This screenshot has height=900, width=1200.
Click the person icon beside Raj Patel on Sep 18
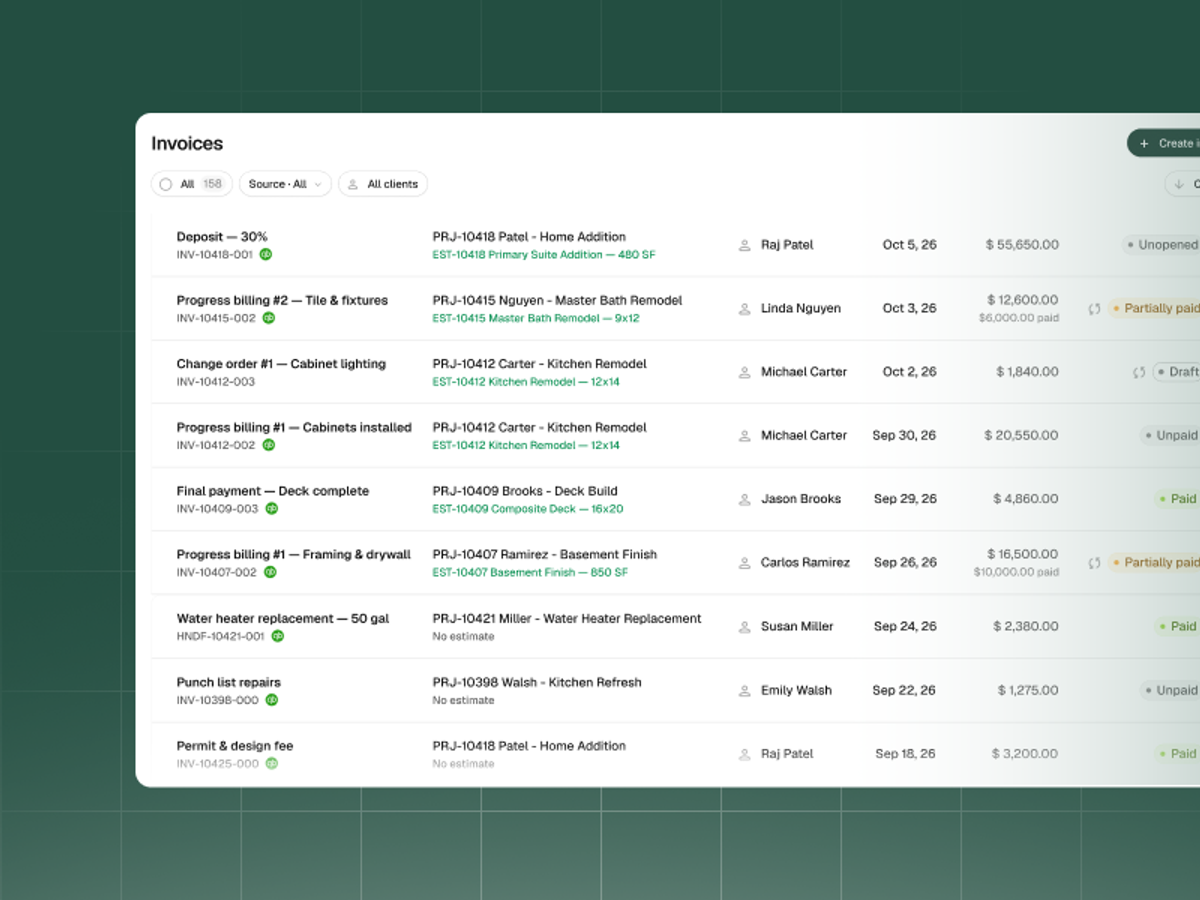tap(744, 754)
